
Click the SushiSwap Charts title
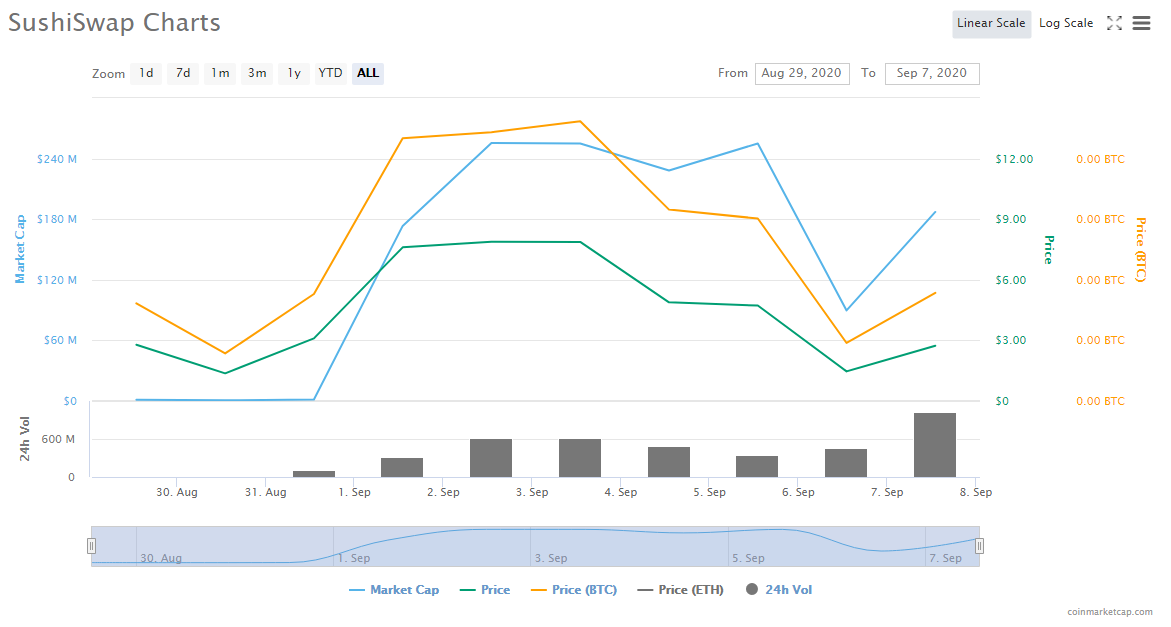coord(114,22)
